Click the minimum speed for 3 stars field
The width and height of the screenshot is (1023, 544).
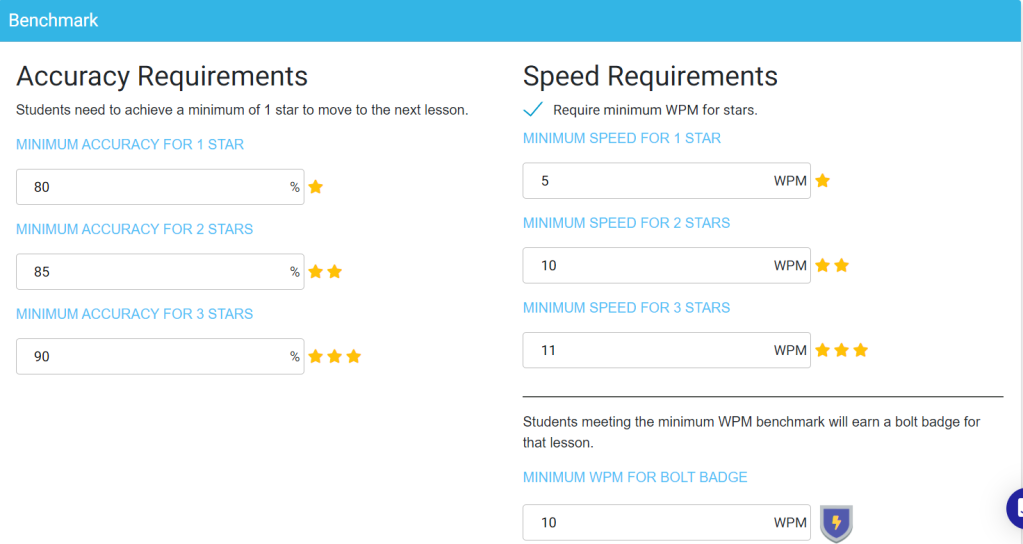(x=666, y=350)
